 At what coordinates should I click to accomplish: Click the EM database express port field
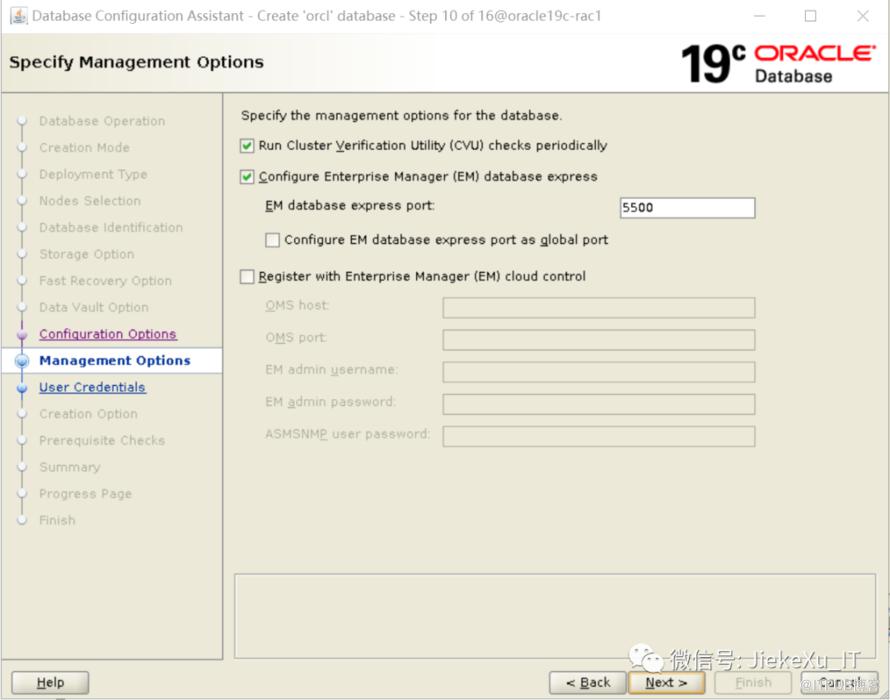(686, 208)
